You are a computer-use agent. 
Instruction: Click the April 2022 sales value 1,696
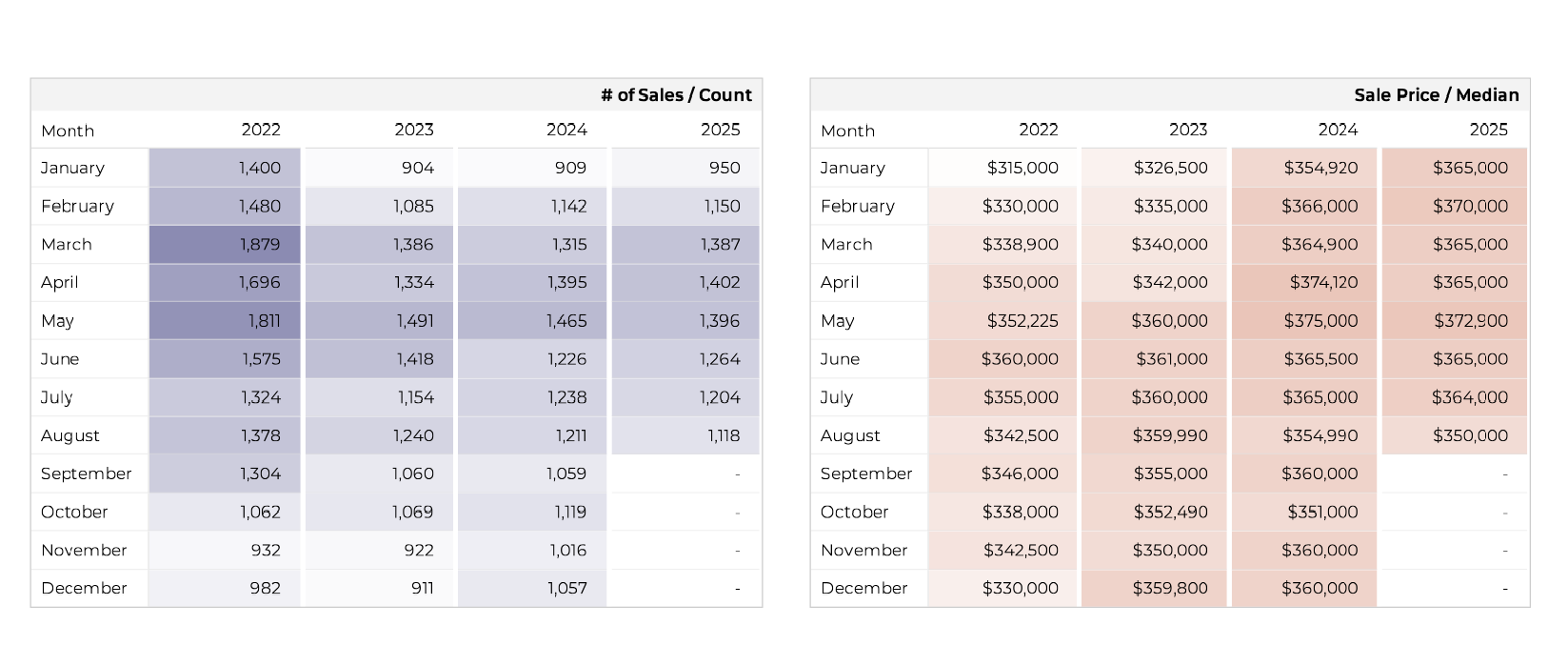225,282
